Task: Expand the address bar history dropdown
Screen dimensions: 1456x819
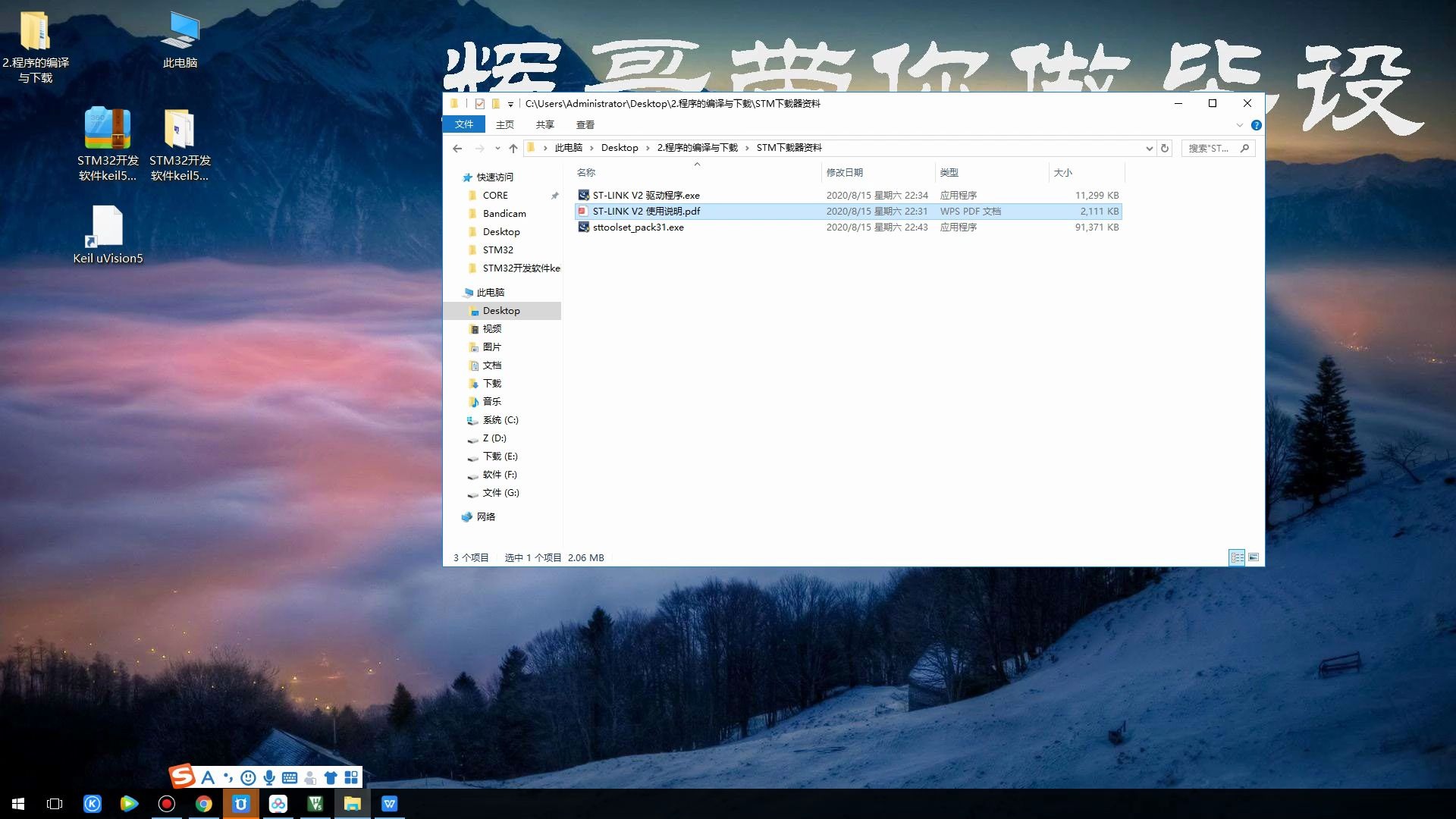Action: click(x=1149, y=149)
